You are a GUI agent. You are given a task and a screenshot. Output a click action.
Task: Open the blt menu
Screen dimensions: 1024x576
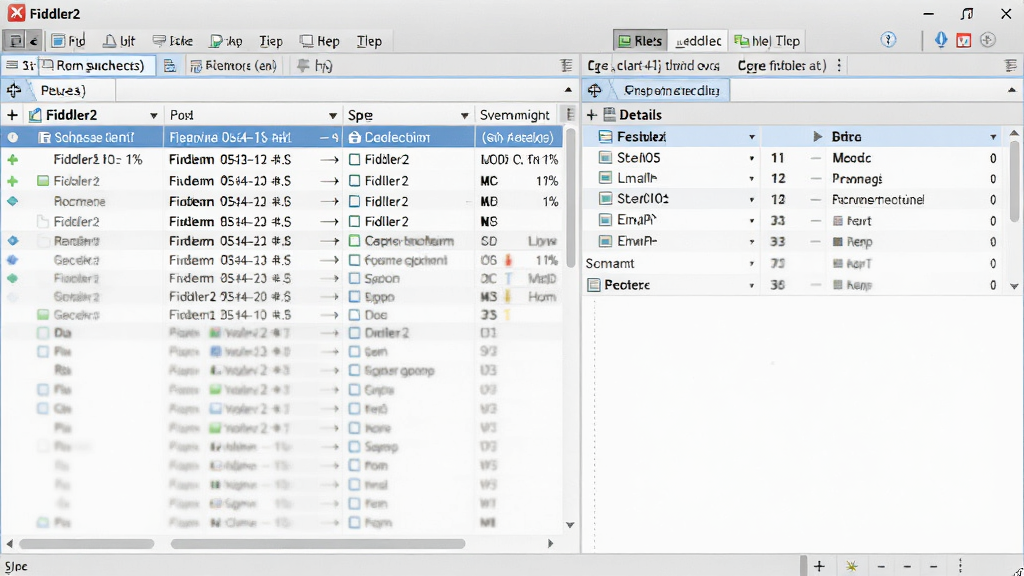120,41
